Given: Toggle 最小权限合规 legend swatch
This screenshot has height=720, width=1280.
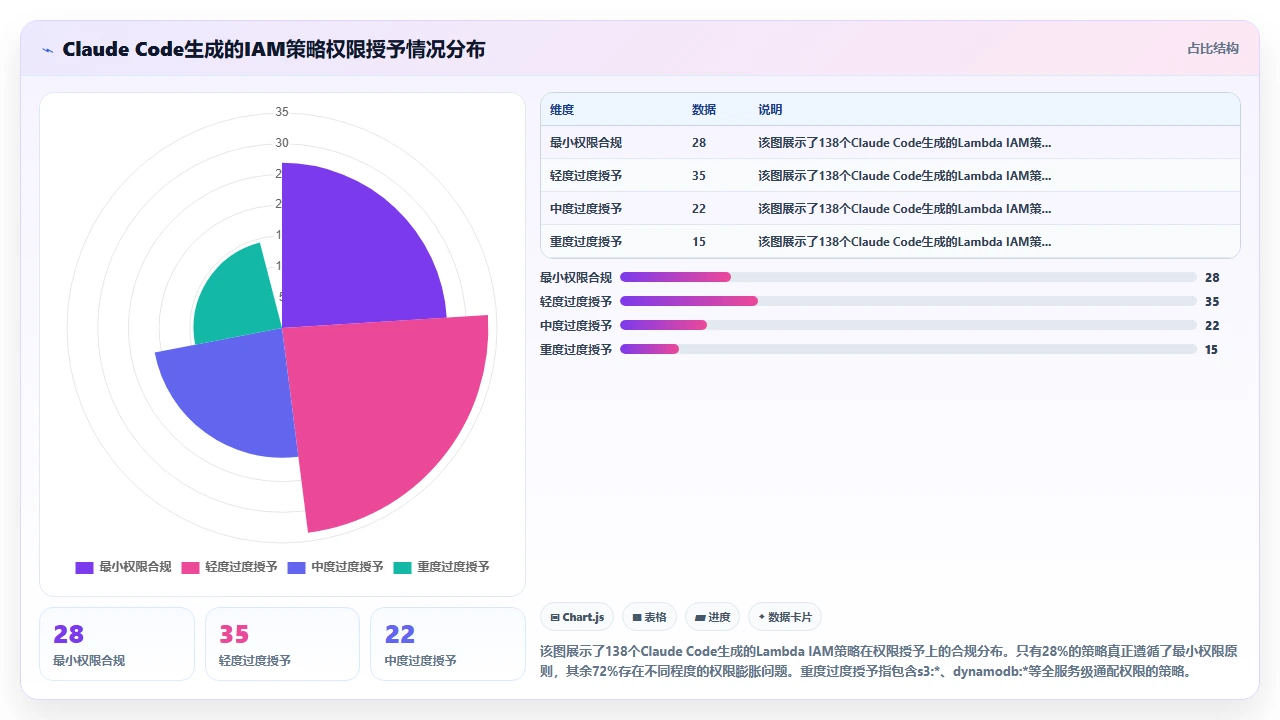Looking at the screenshot, I should [84, 567].
